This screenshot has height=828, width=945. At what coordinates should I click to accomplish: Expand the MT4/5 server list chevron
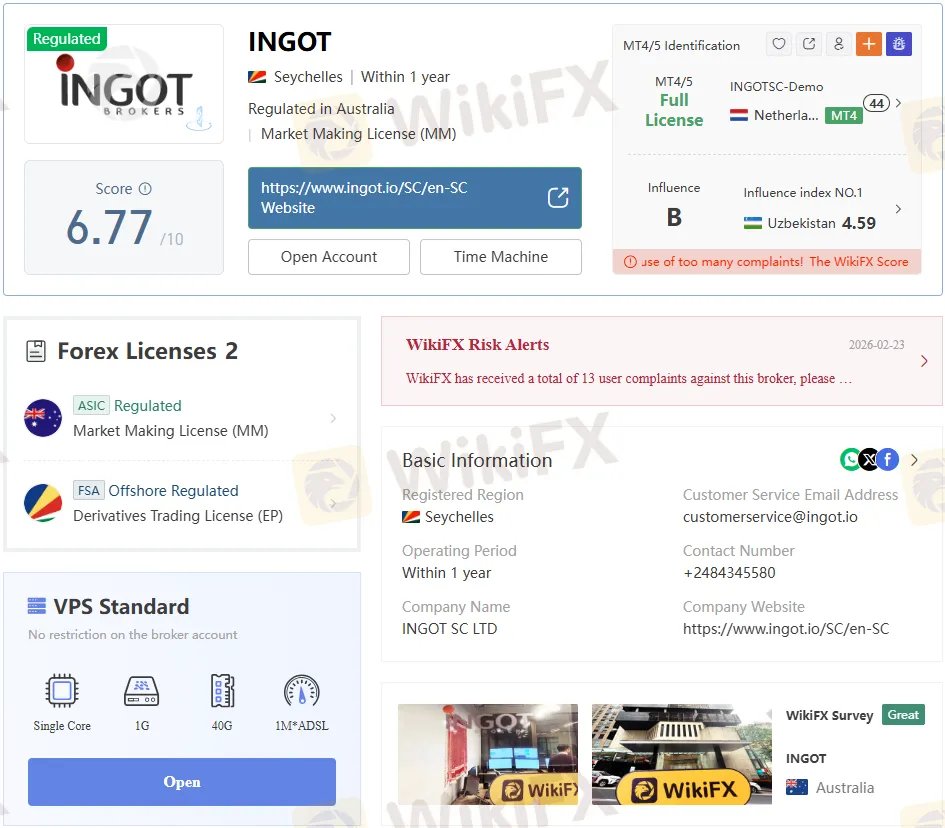[899, 103]
